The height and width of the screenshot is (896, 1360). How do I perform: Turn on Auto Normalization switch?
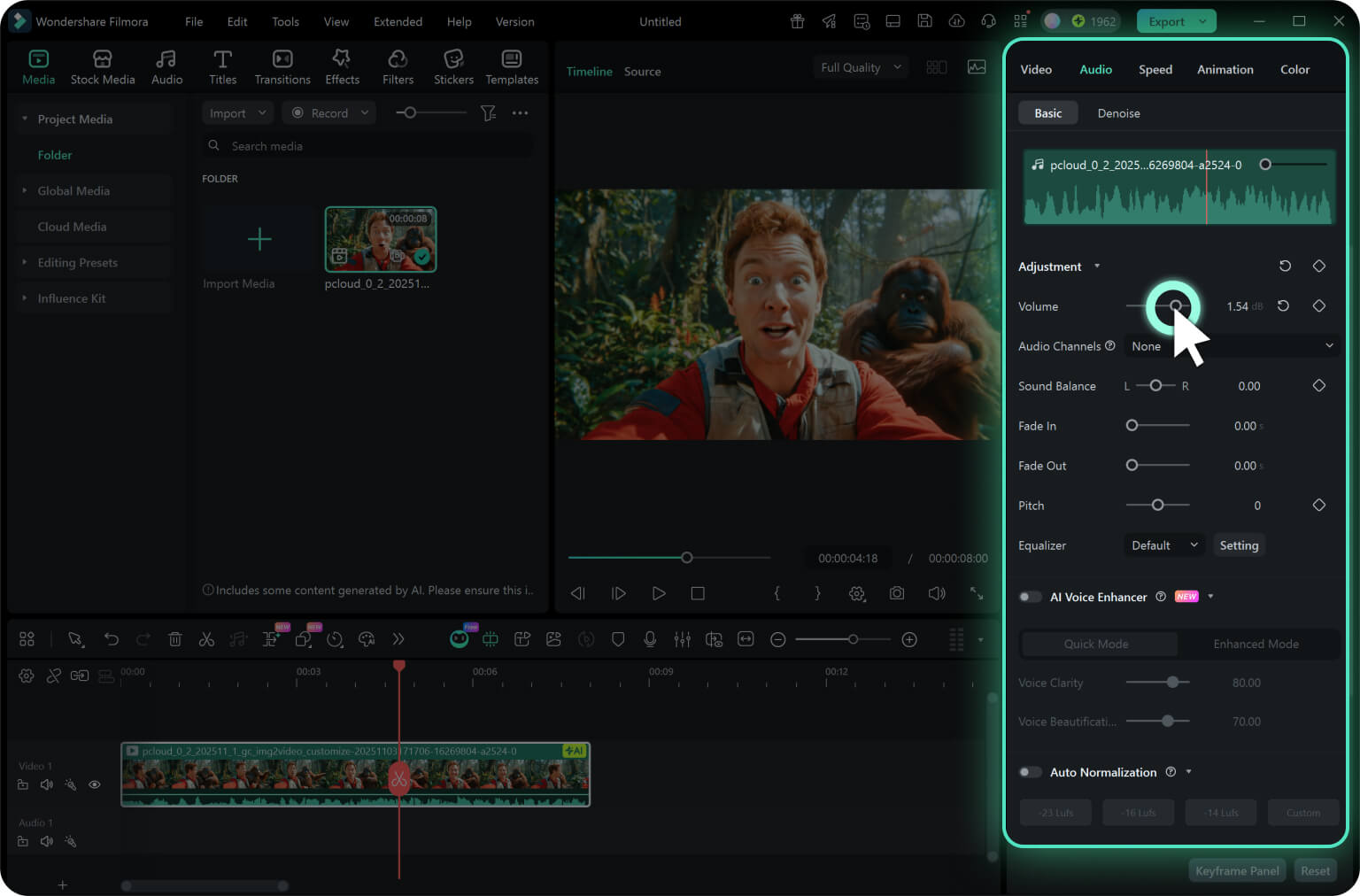(x=1030, y=772)
